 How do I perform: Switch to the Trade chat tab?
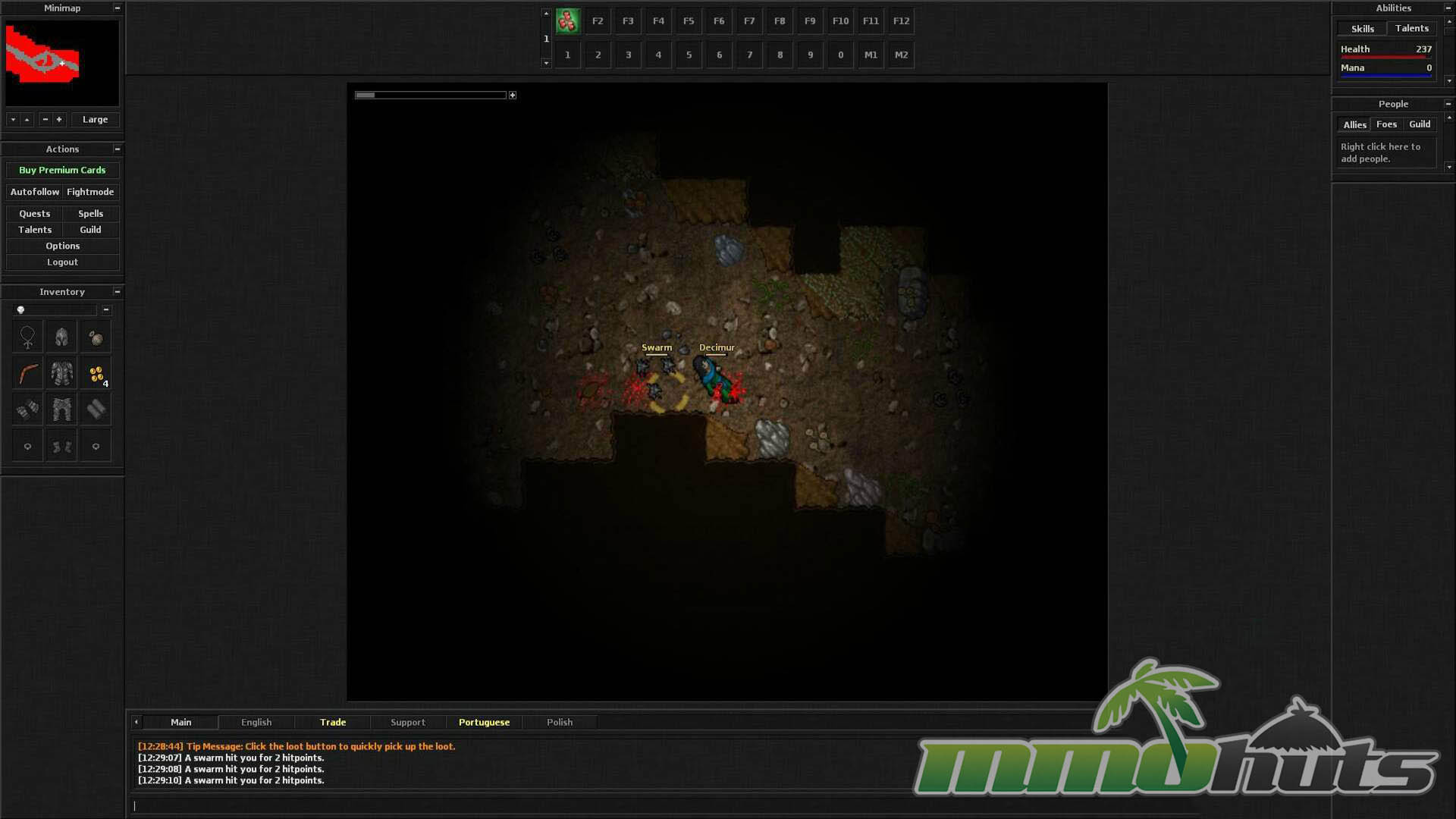(x=333, y=722)
